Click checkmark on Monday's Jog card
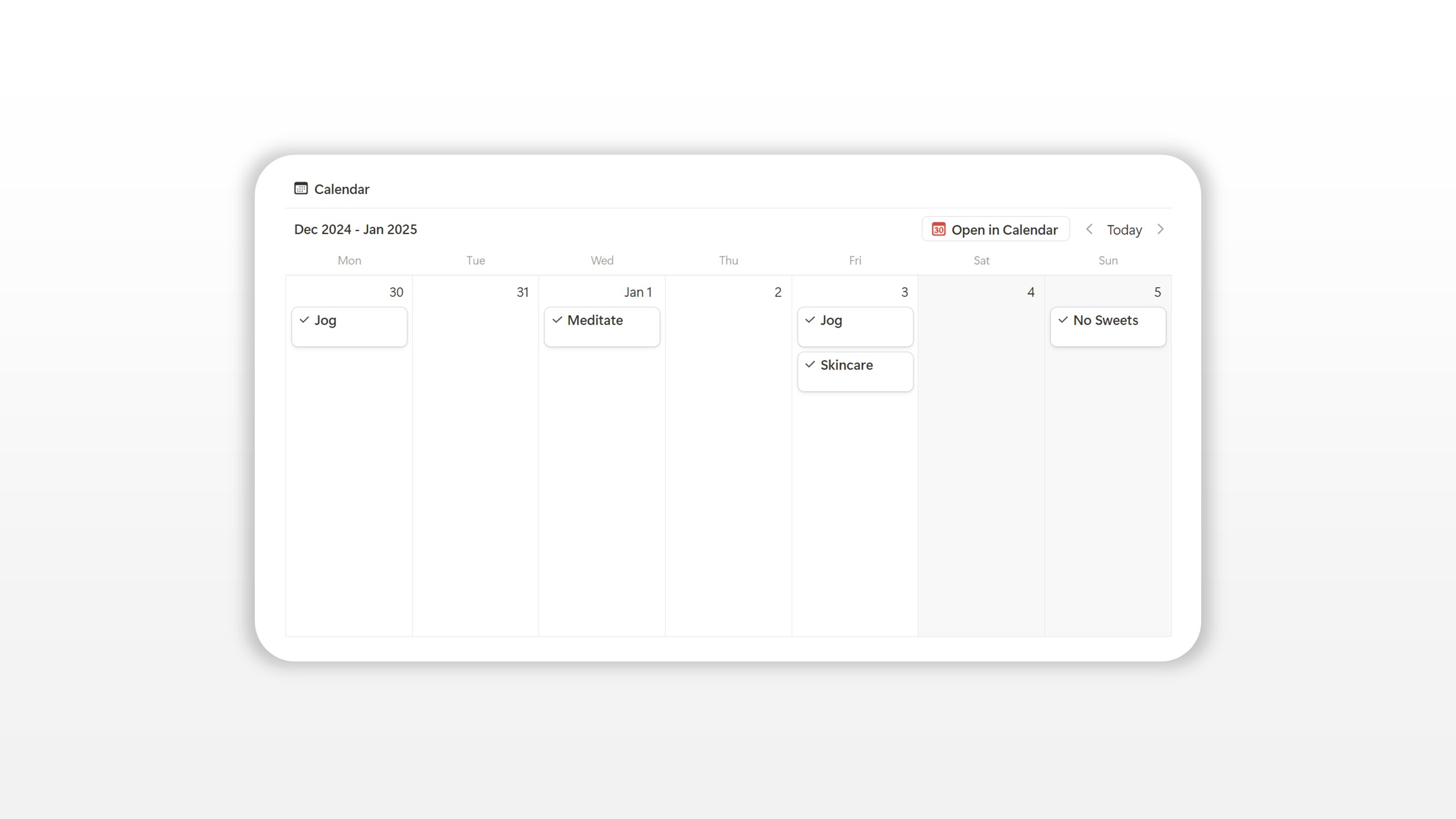The height and width of the screenshot is (819, 1456). point(304,320)
